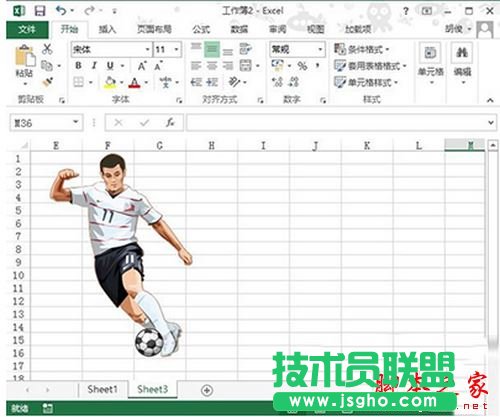The image size is (500, 417).
Task: Apply cell borders icon
Action: coord(78,82)
